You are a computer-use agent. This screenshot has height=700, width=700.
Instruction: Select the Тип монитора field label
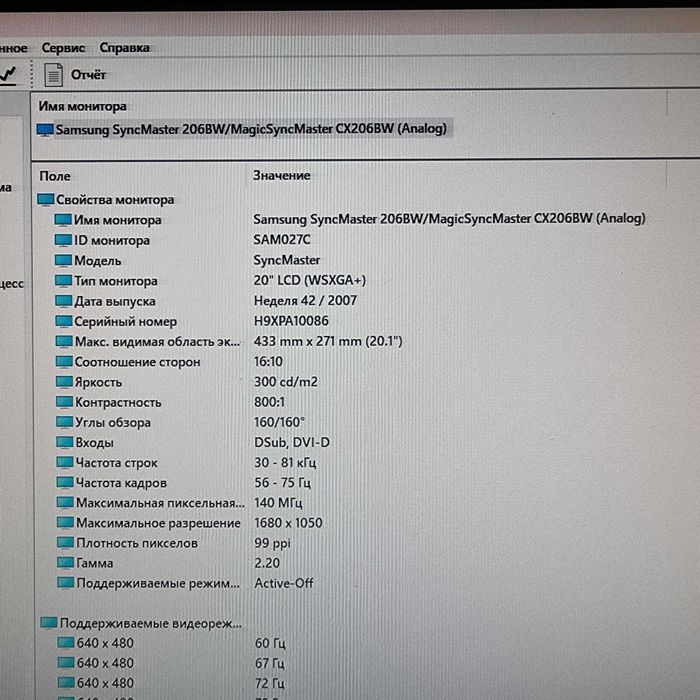pos(116,281)
